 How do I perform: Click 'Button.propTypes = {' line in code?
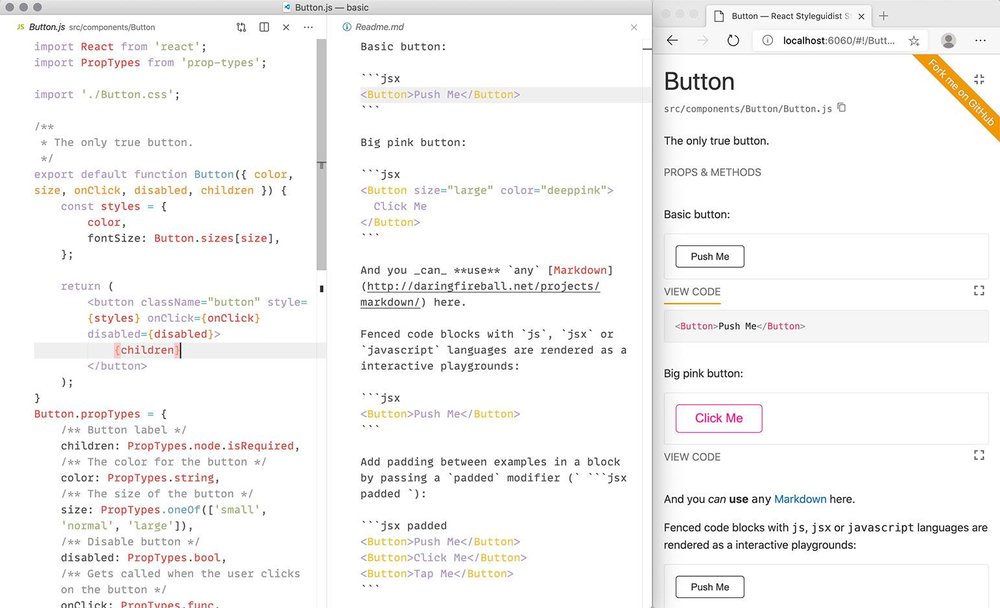click(100, 414)
